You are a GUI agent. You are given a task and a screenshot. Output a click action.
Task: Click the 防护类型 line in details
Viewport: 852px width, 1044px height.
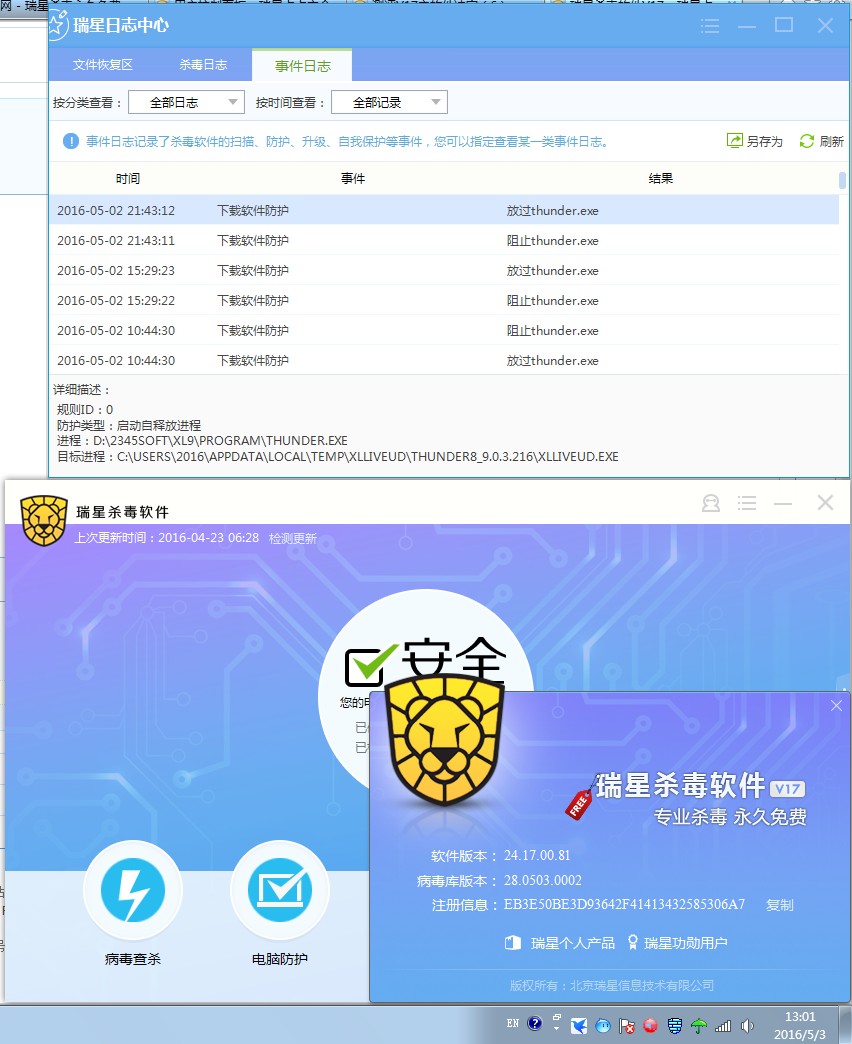128,425
